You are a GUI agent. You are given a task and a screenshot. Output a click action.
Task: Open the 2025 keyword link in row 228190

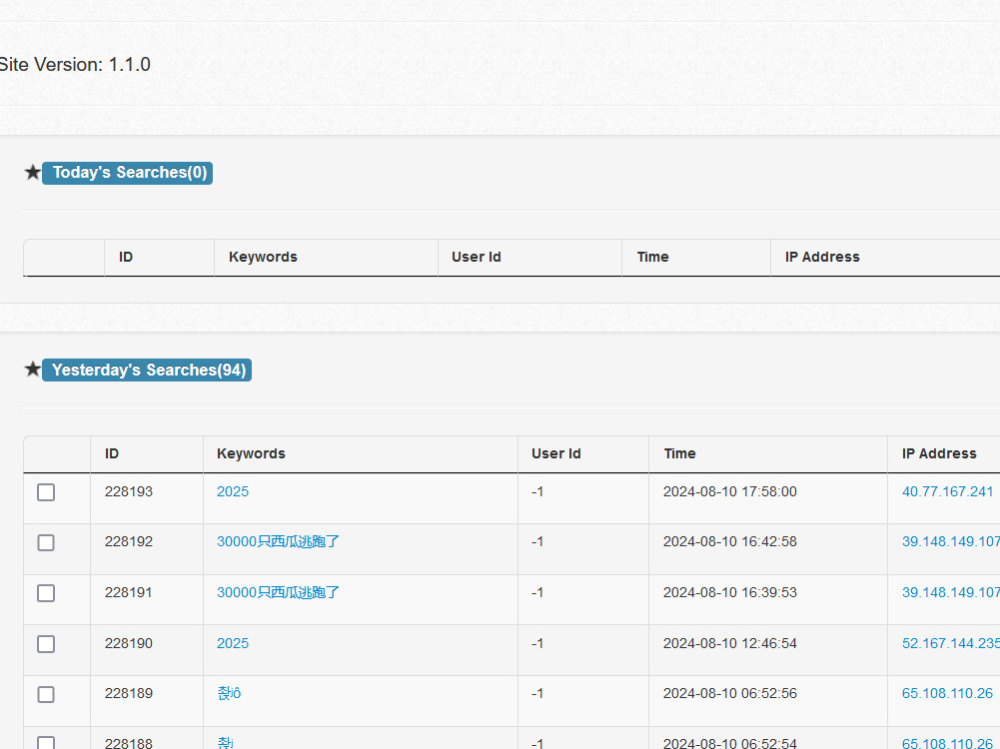click(232, 643)
